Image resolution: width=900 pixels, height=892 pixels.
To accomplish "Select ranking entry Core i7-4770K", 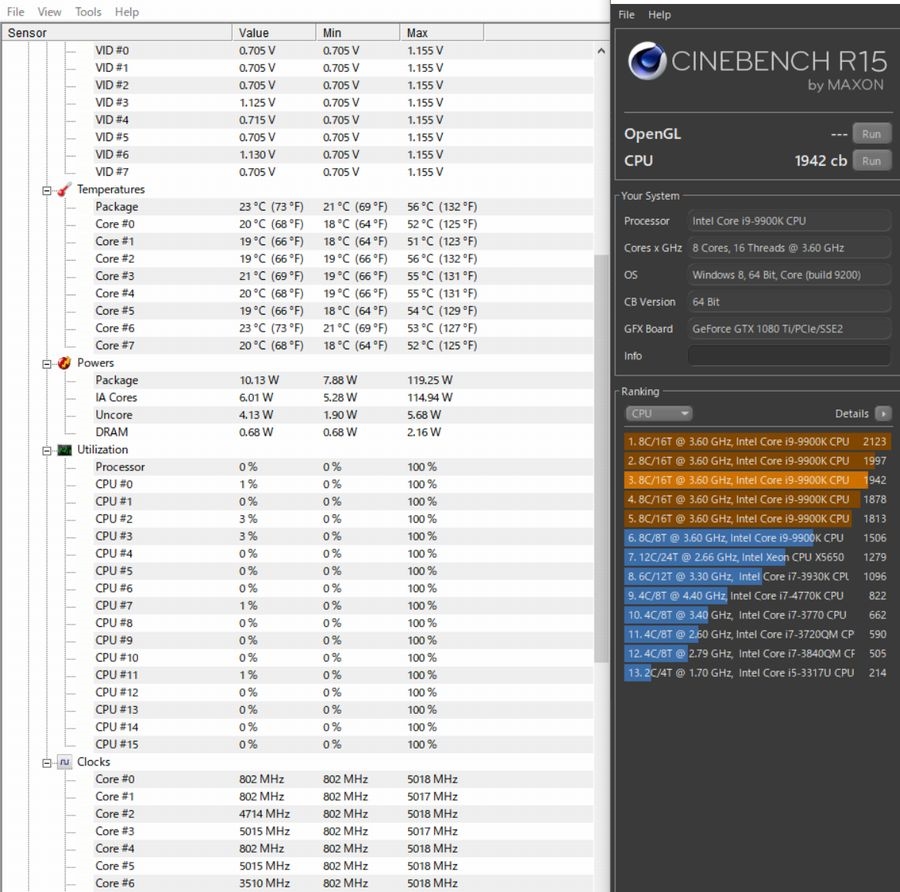I will click(757, 596).
